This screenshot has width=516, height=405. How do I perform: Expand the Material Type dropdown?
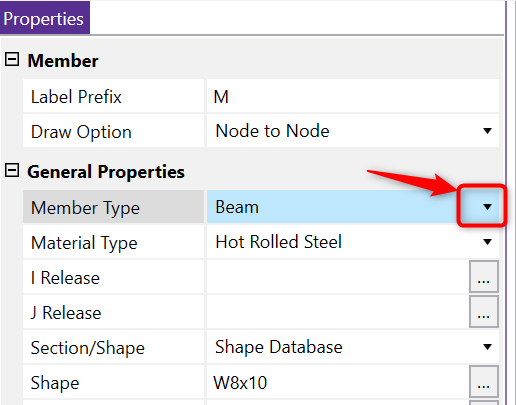(x=487, y=242)
